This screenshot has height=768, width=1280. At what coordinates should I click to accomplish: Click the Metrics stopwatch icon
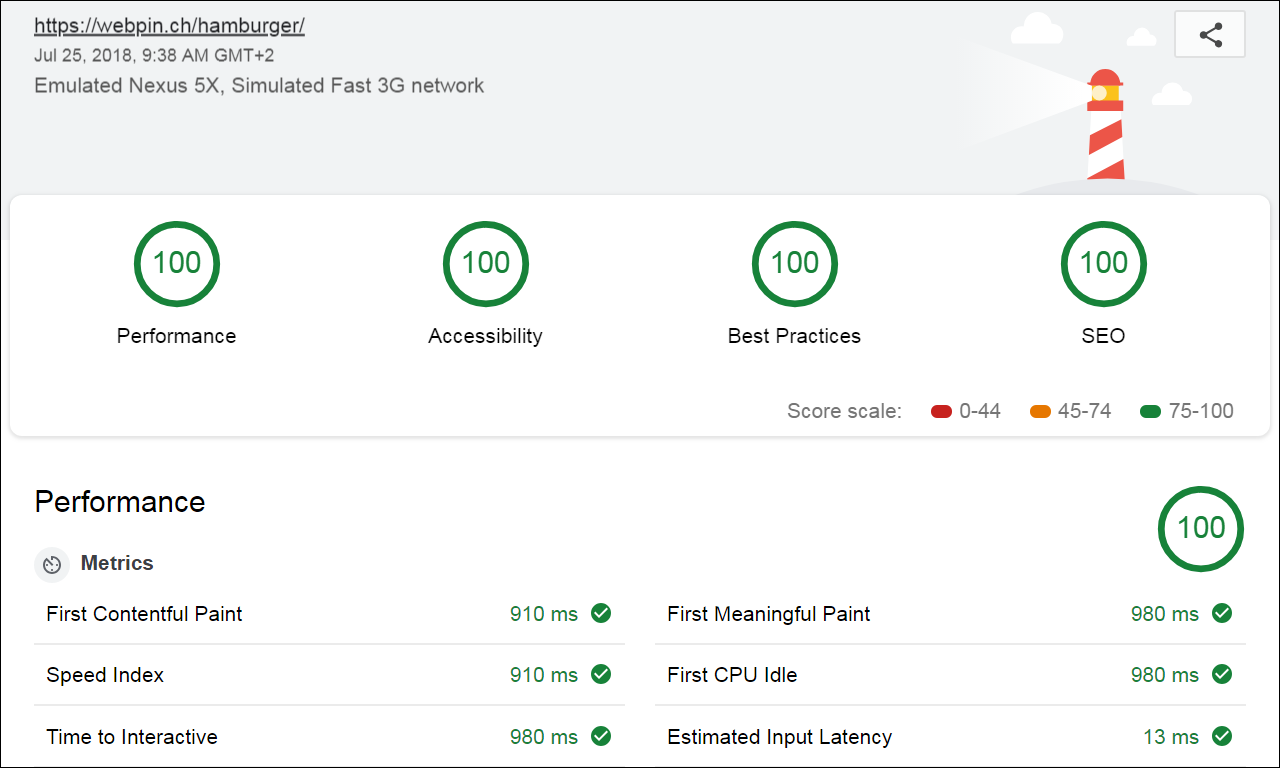coord(52,564)
